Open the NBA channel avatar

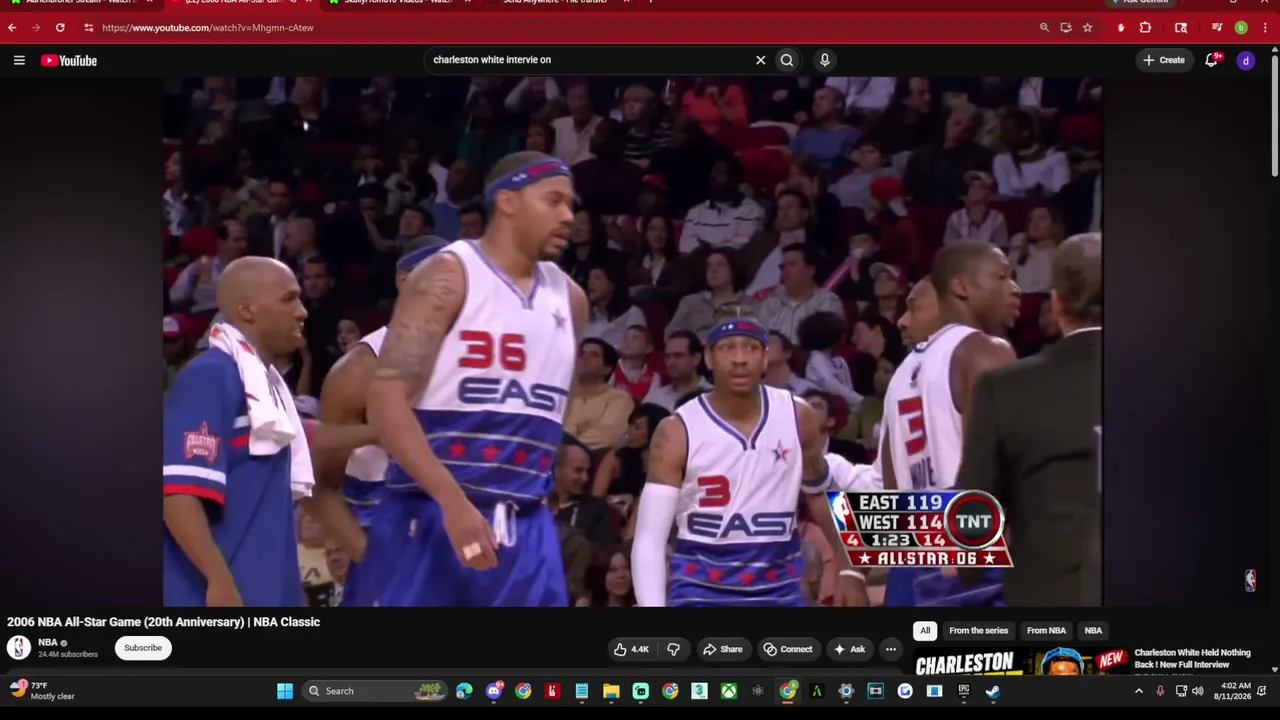pos(19,648)
